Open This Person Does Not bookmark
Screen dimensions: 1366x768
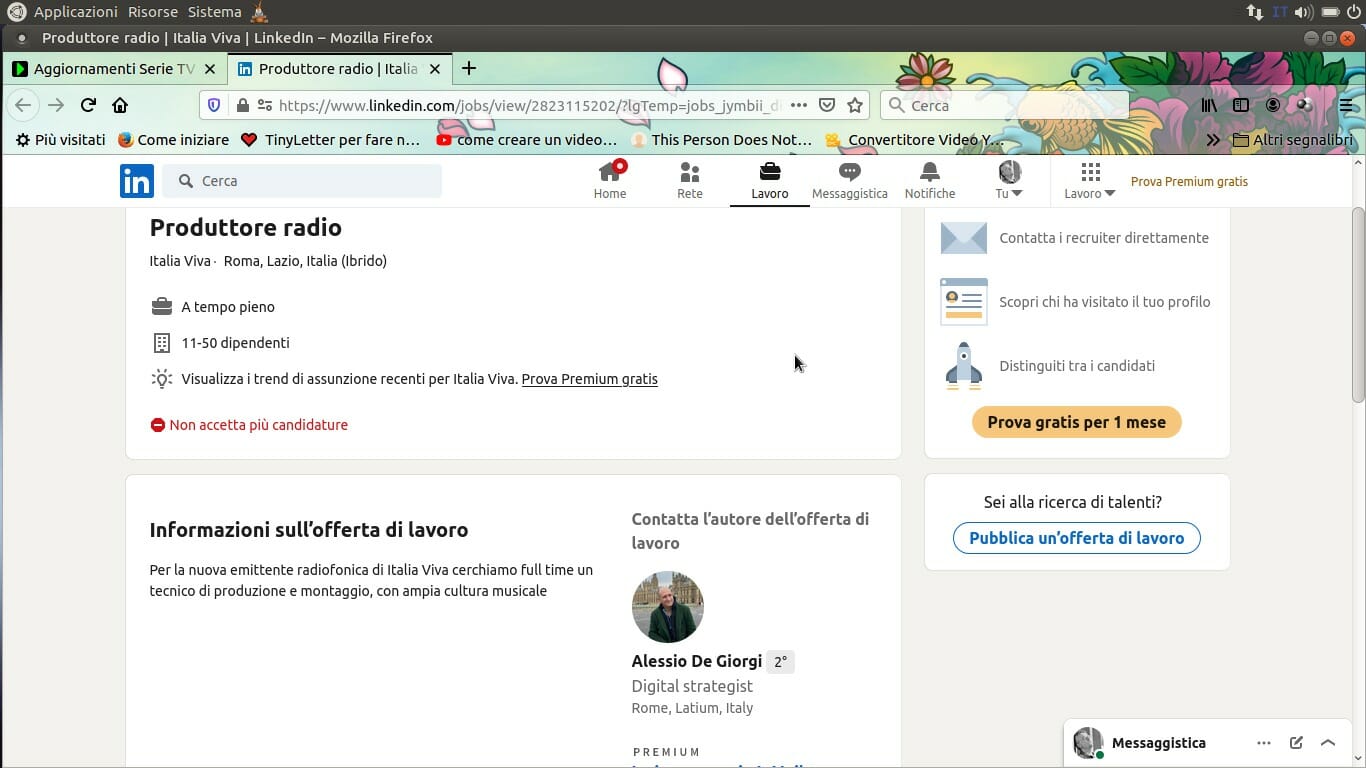click(721, 140)
